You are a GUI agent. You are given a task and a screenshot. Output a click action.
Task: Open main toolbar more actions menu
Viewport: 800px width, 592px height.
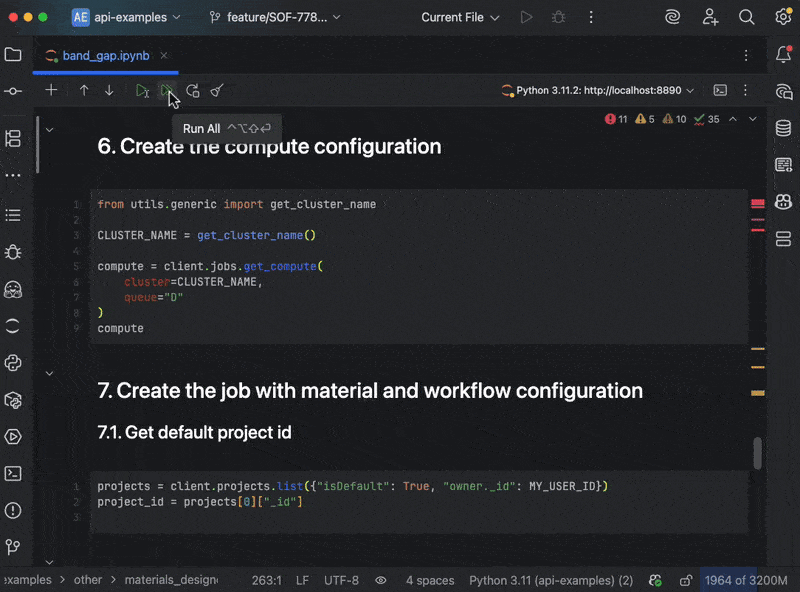coord(591,17)
